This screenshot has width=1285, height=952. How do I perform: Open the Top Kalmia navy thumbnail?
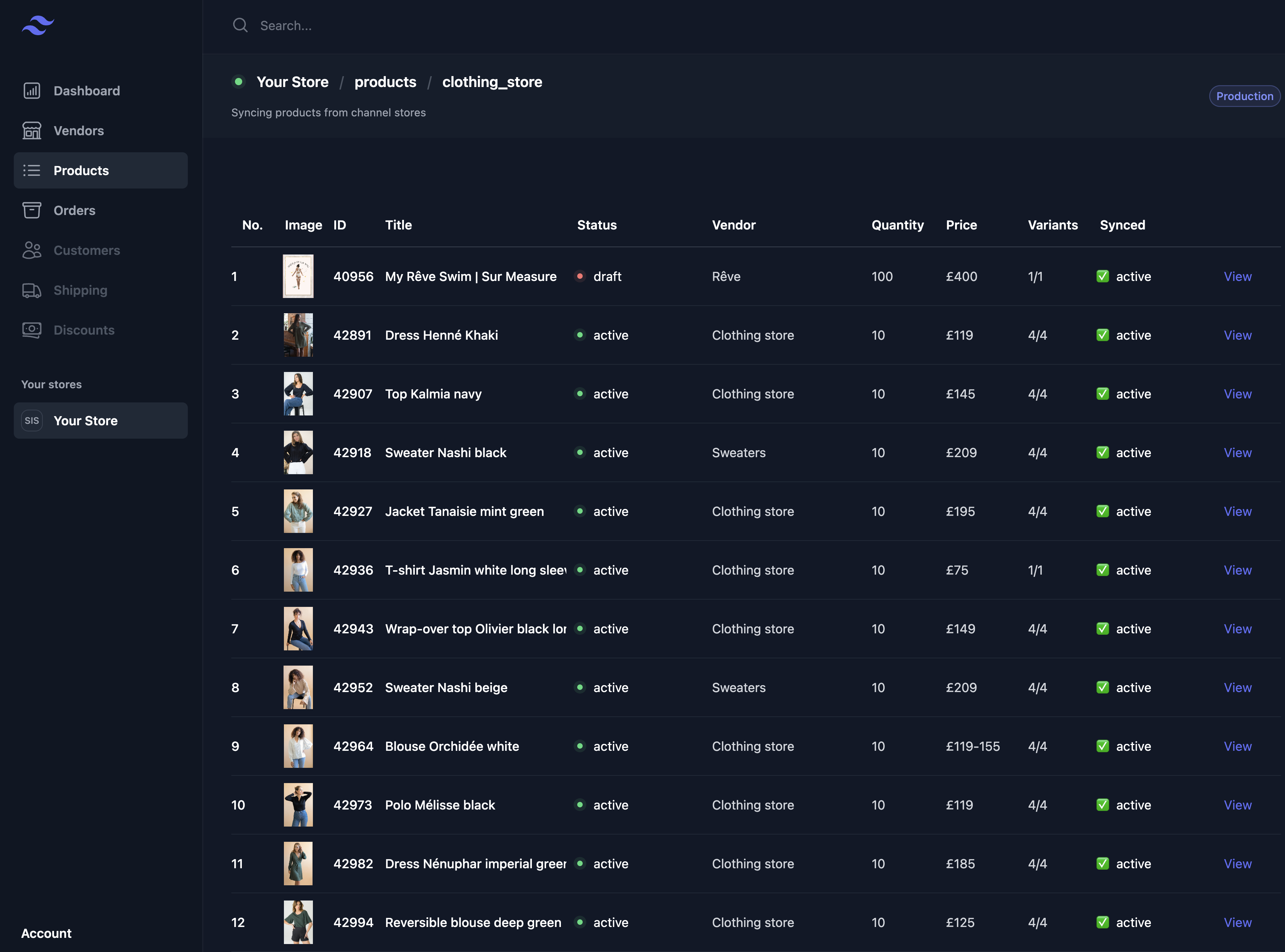[x=298, y=394]
